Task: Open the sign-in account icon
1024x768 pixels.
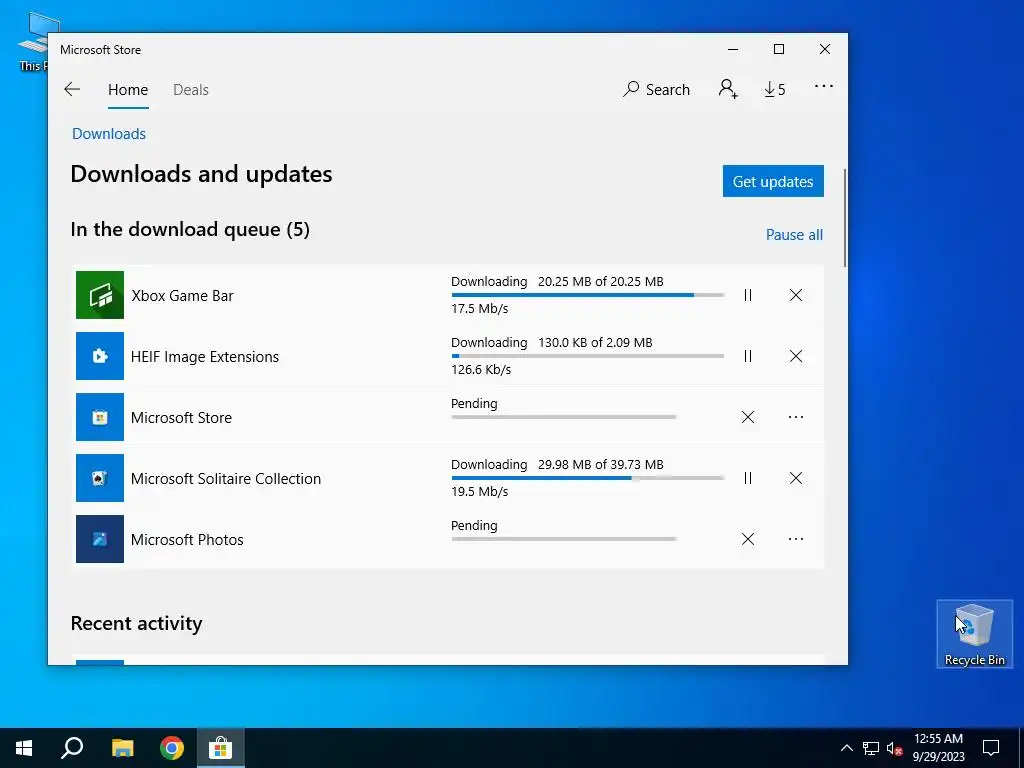Action: click(728, 89)
